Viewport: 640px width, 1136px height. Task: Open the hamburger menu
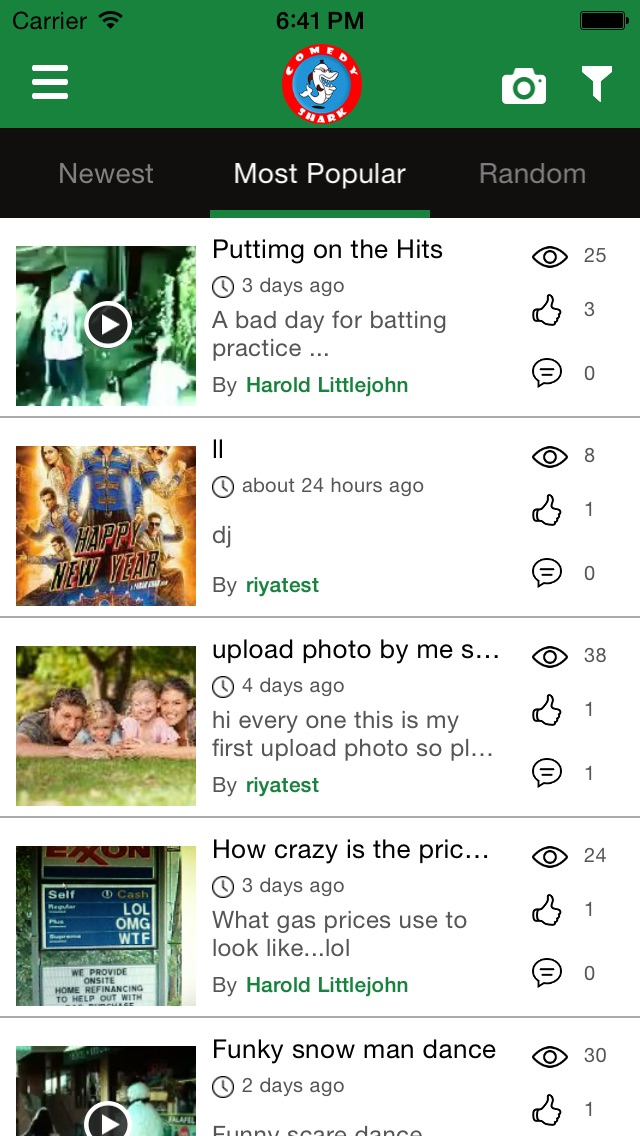(50, 82)
